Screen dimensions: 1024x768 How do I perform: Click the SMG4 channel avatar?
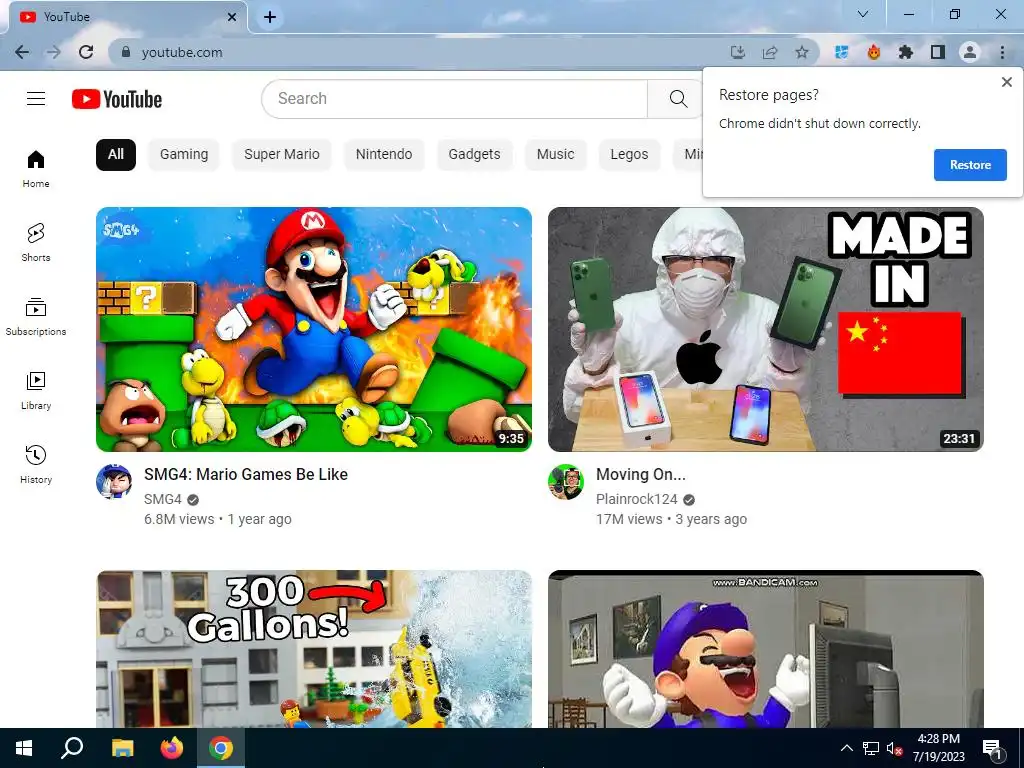[x=114, y=482]
